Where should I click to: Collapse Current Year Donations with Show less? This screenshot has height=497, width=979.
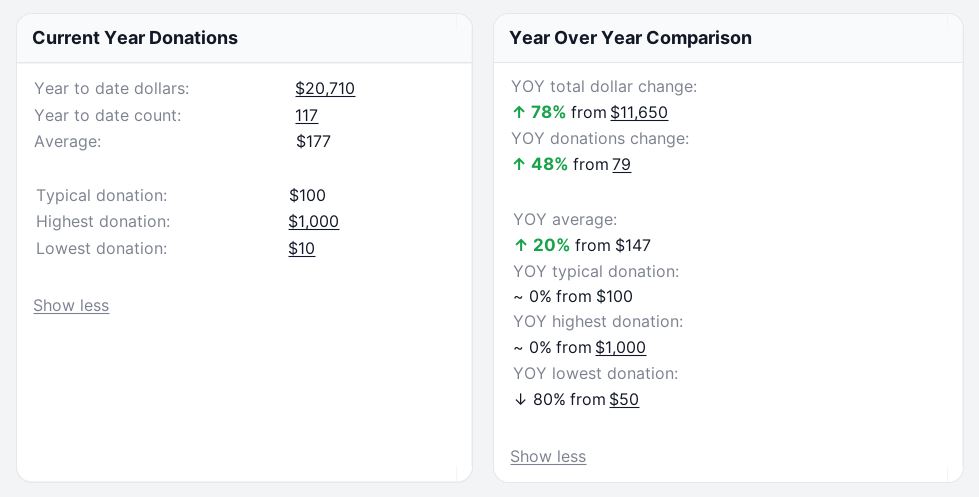71,305
